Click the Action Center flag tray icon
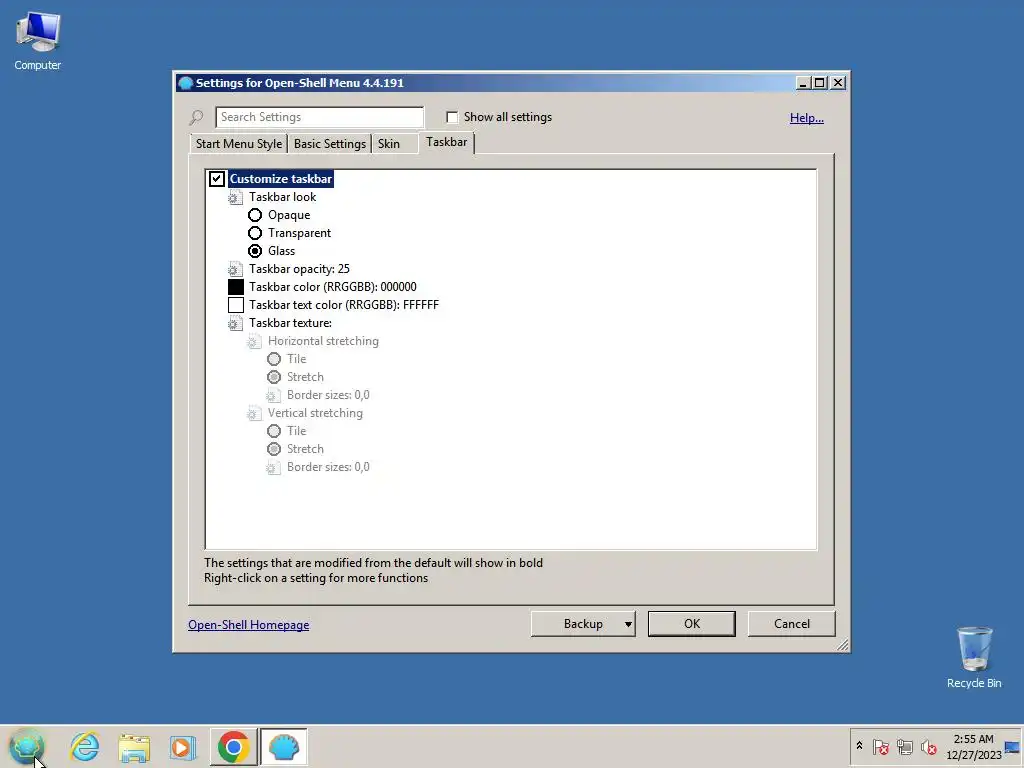This screenshot has width=1024, height=768. [x=880, y=746]
